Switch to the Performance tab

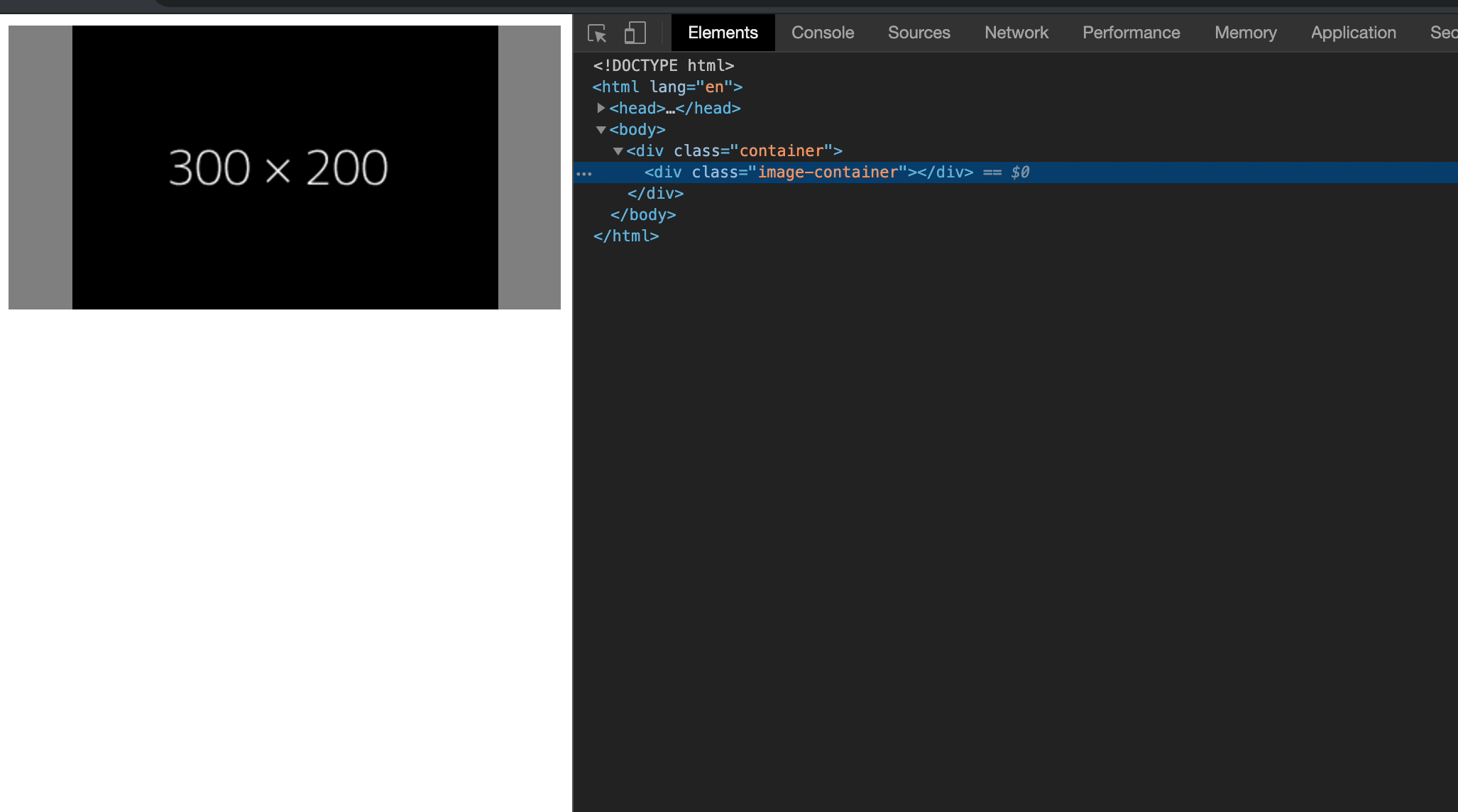pyautogui.click(x=1131, y=33)
